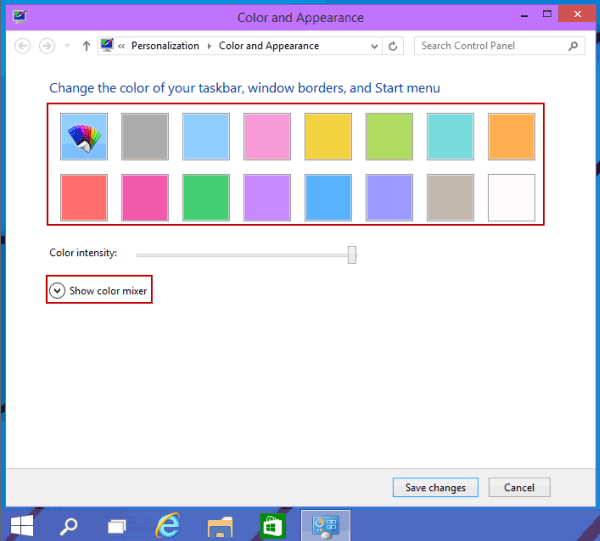Open Personalization in the breadcrumb
The height and width of the screenshot is (541, 600).
(x=165, y=46)
